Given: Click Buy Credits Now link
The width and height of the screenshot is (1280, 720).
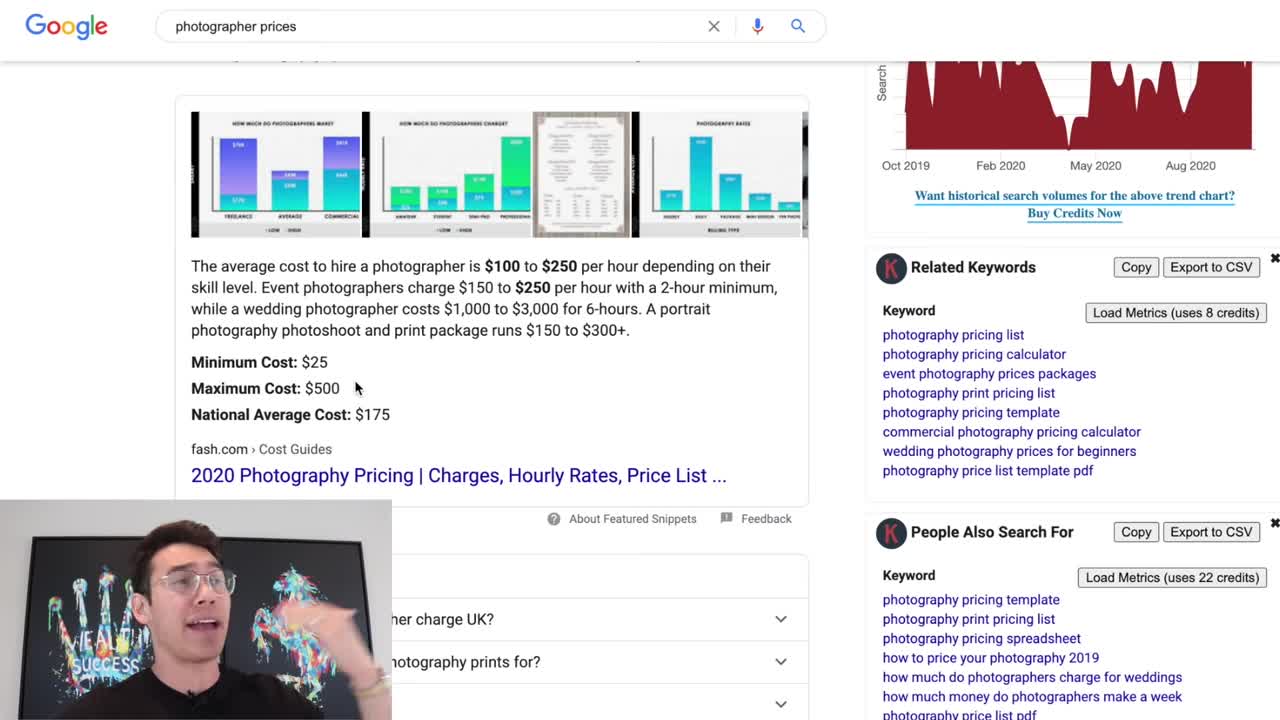Looking at the screenshot, I should (1074, 213).
